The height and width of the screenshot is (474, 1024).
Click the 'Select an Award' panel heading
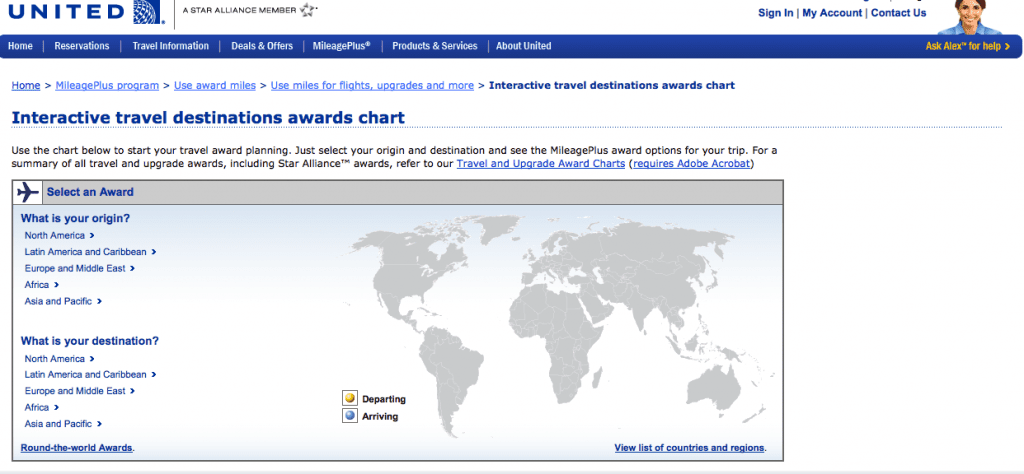click(90, 192)
